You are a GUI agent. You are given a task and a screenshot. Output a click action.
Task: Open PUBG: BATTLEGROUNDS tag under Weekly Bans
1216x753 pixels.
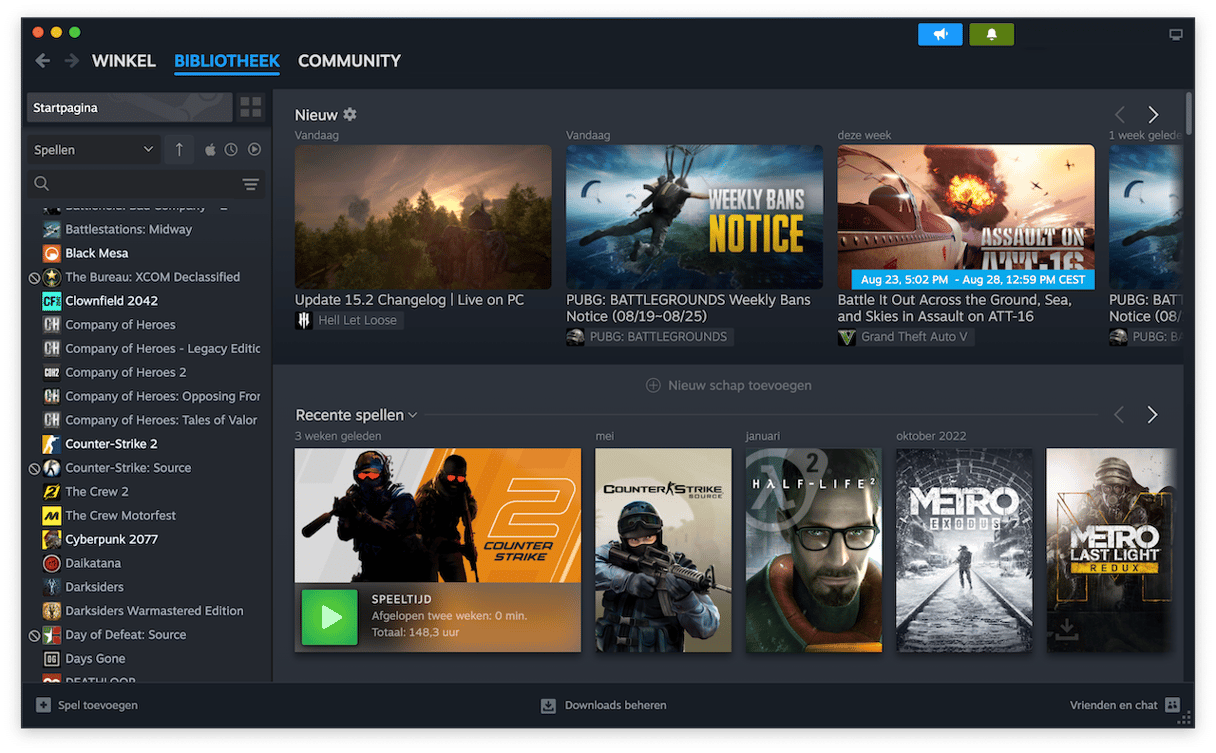(x=650, y=337)
